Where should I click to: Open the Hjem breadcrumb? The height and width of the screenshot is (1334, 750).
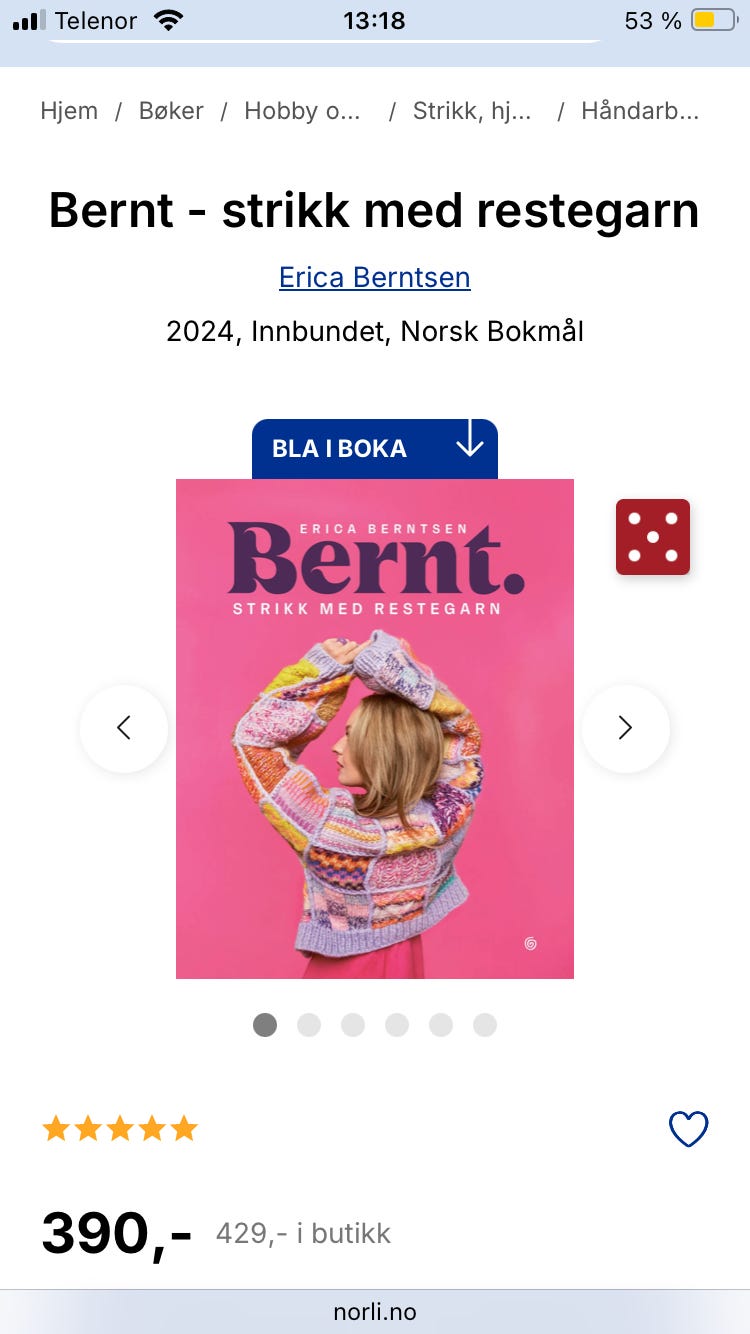pyautogui.click(x=69, y=111)
